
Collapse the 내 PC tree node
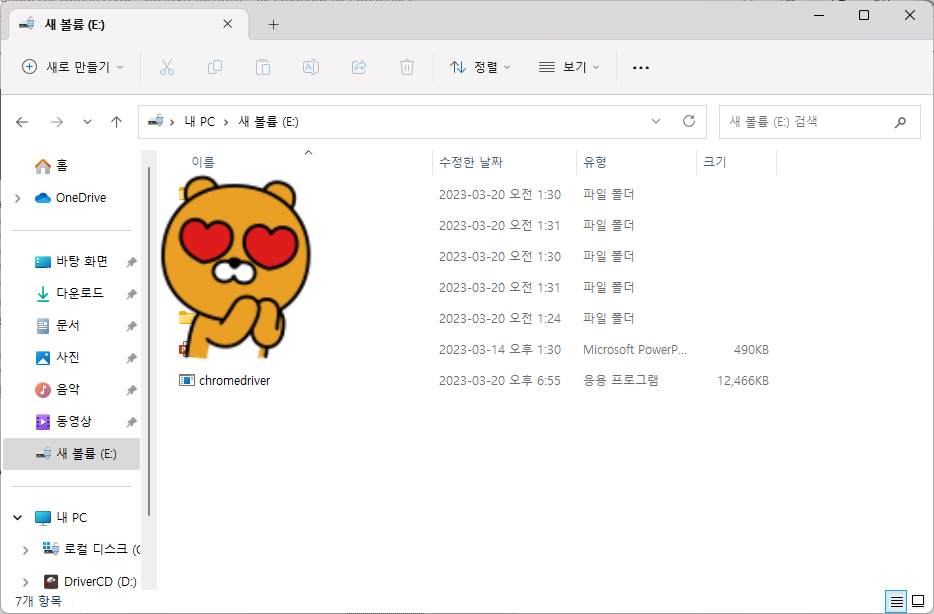point(18,518)
